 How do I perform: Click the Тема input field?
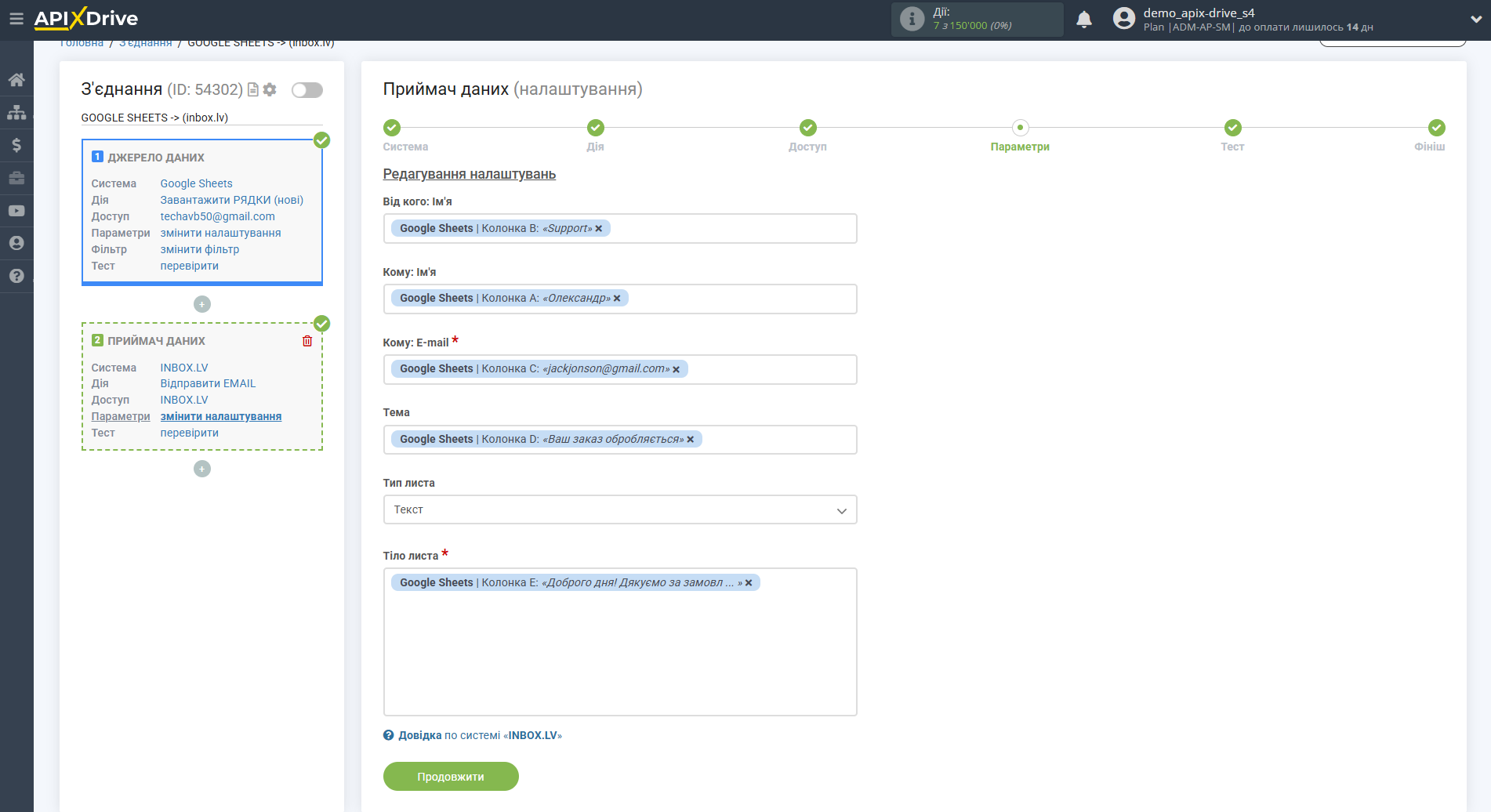coord(620,440)
